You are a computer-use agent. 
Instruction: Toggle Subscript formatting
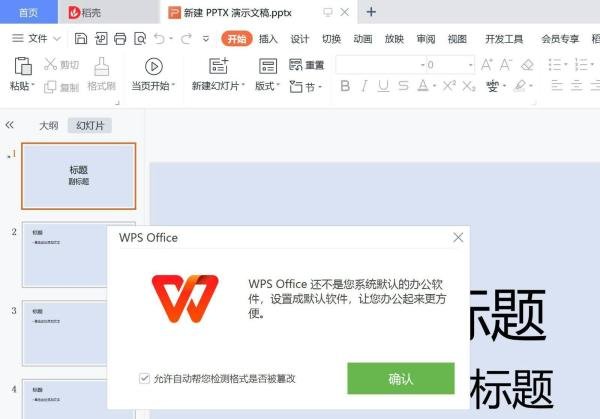click(469, 86)
